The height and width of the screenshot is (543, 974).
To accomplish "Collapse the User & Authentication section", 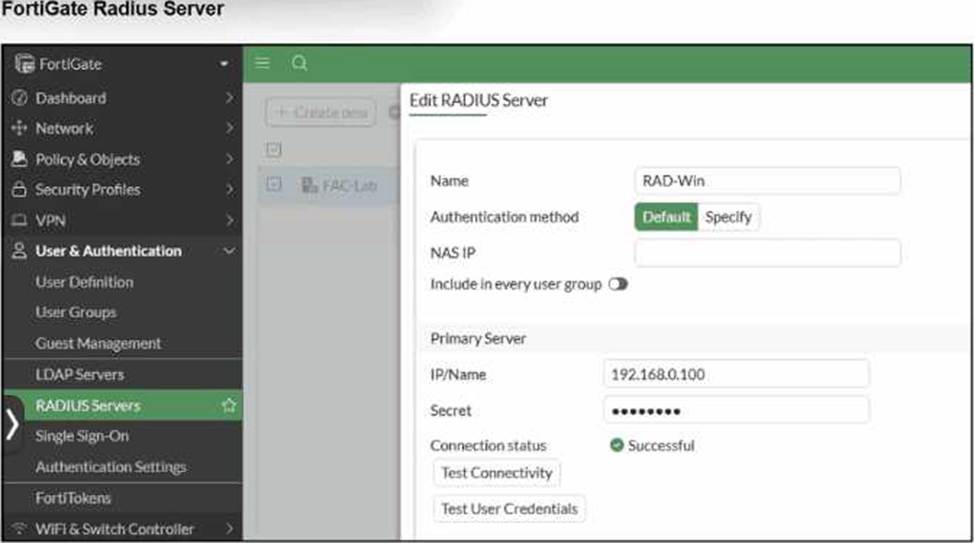I will click(x=229, y=251).
